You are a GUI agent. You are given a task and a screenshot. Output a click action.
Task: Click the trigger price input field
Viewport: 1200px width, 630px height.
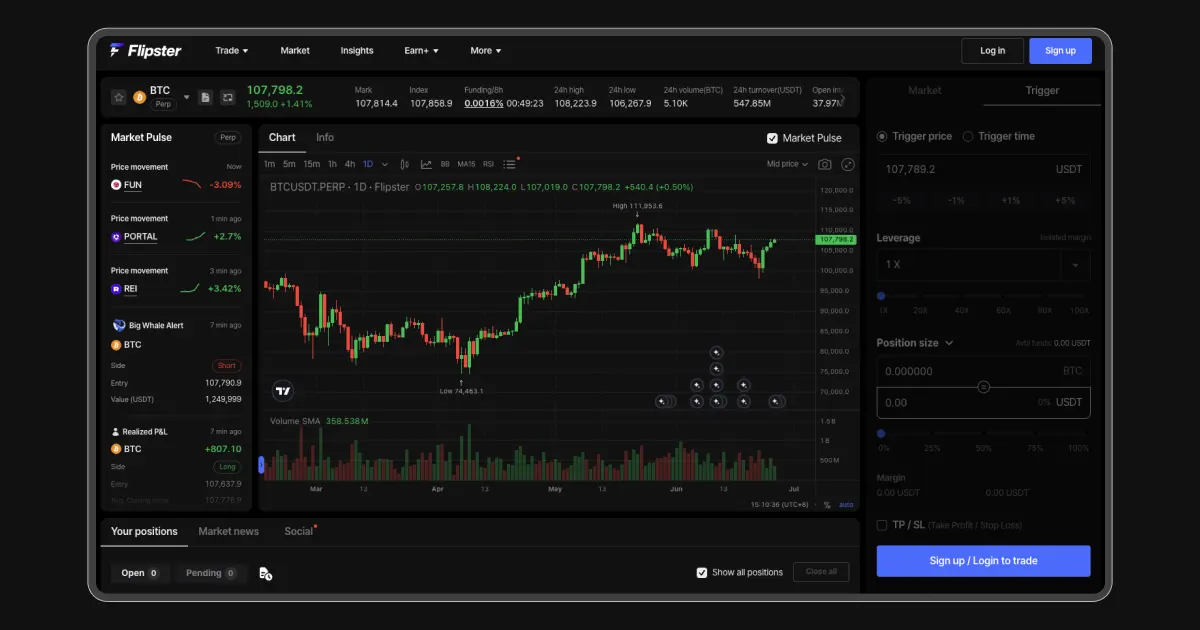(x=983, y=170)
